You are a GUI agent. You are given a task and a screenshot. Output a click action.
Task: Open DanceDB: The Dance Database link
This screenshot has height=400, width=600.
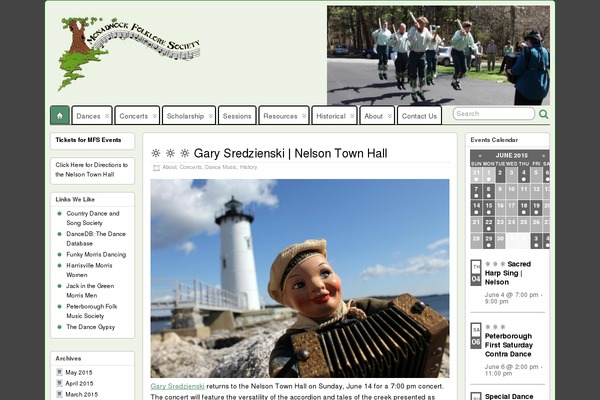[96, 238]
